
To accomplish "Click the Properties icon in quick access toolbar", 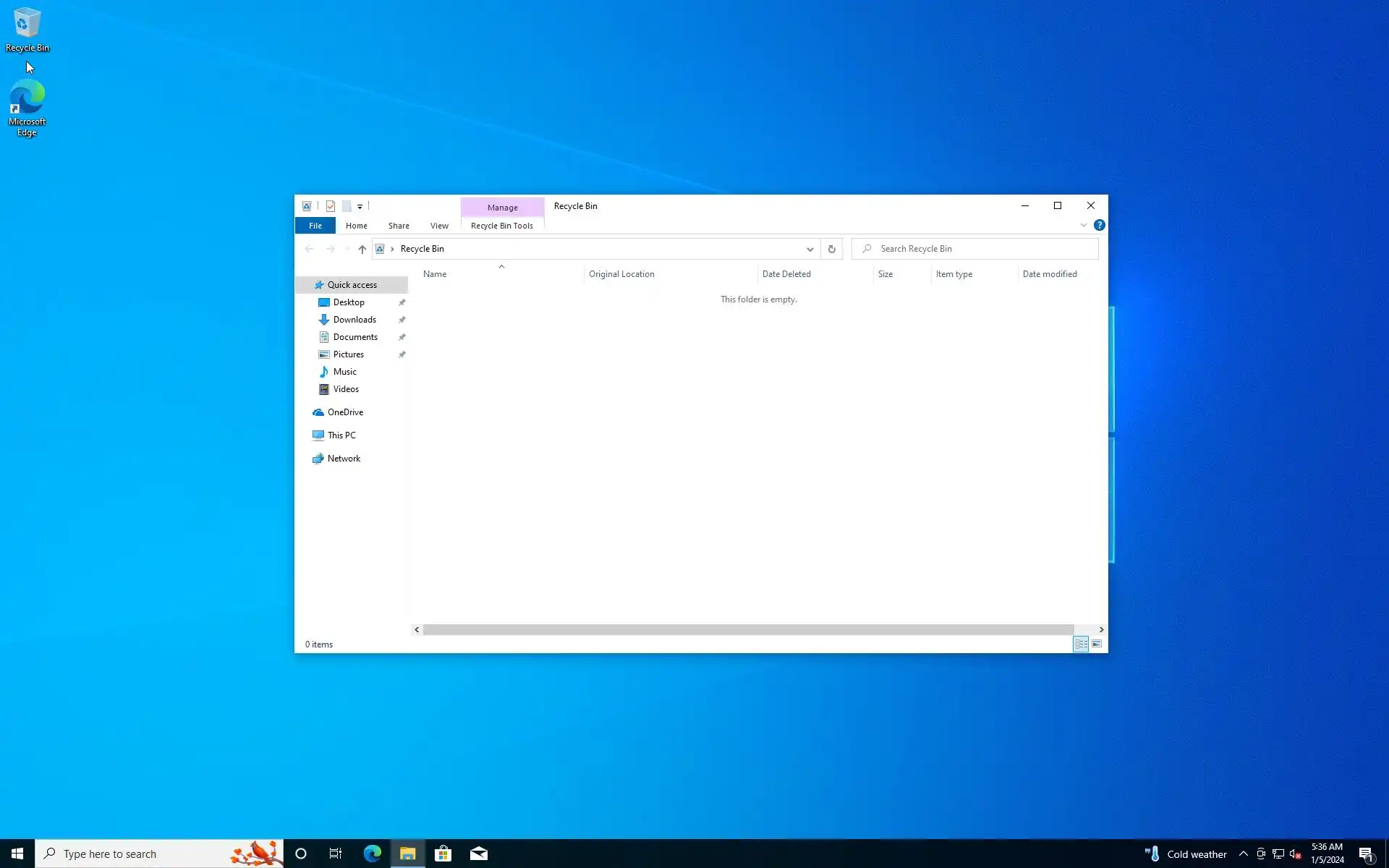I will pos(331,206).
